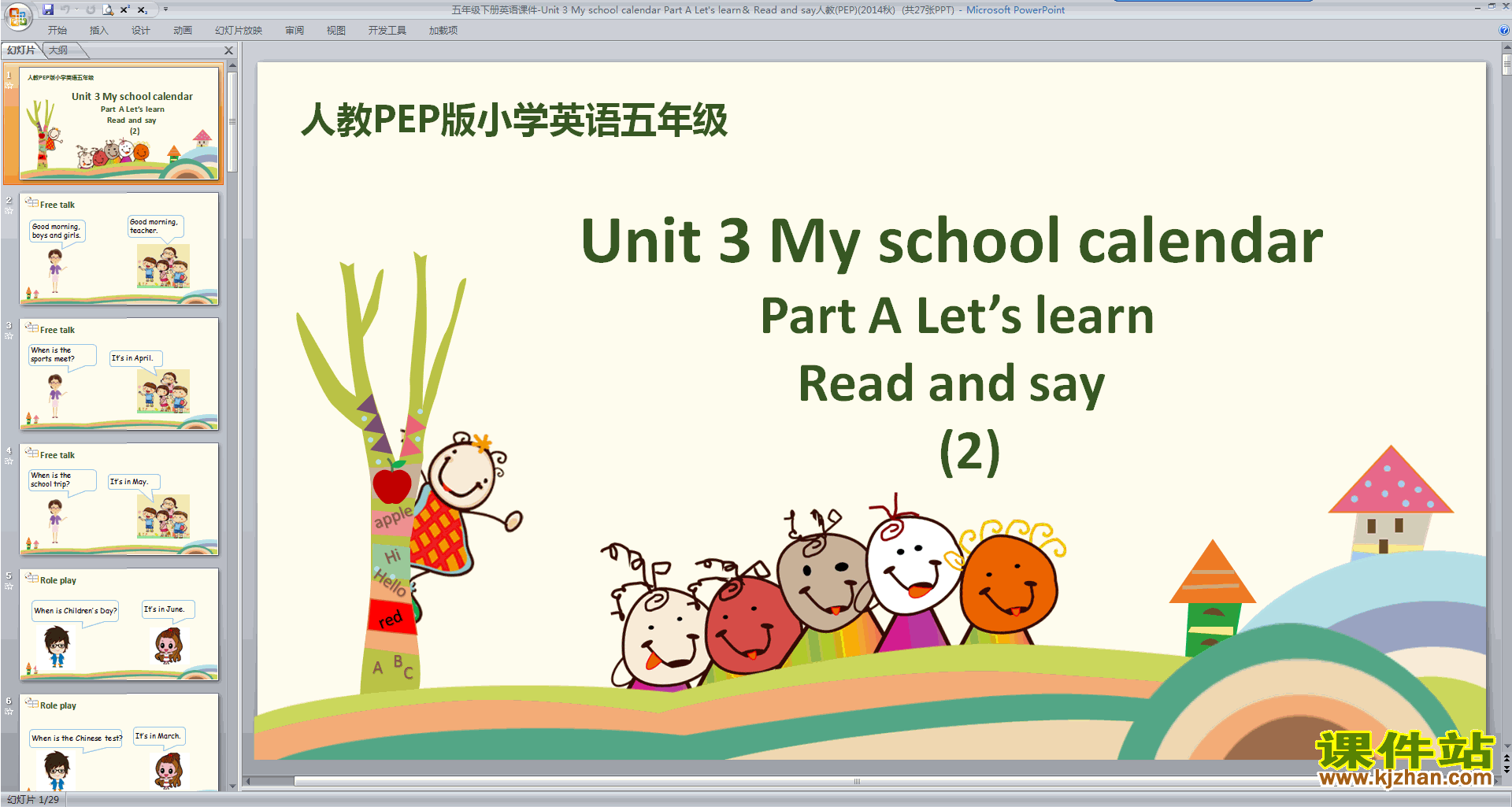Click the thumbnail pane scrollbar thumb
1512x807 pixels.
232,122
